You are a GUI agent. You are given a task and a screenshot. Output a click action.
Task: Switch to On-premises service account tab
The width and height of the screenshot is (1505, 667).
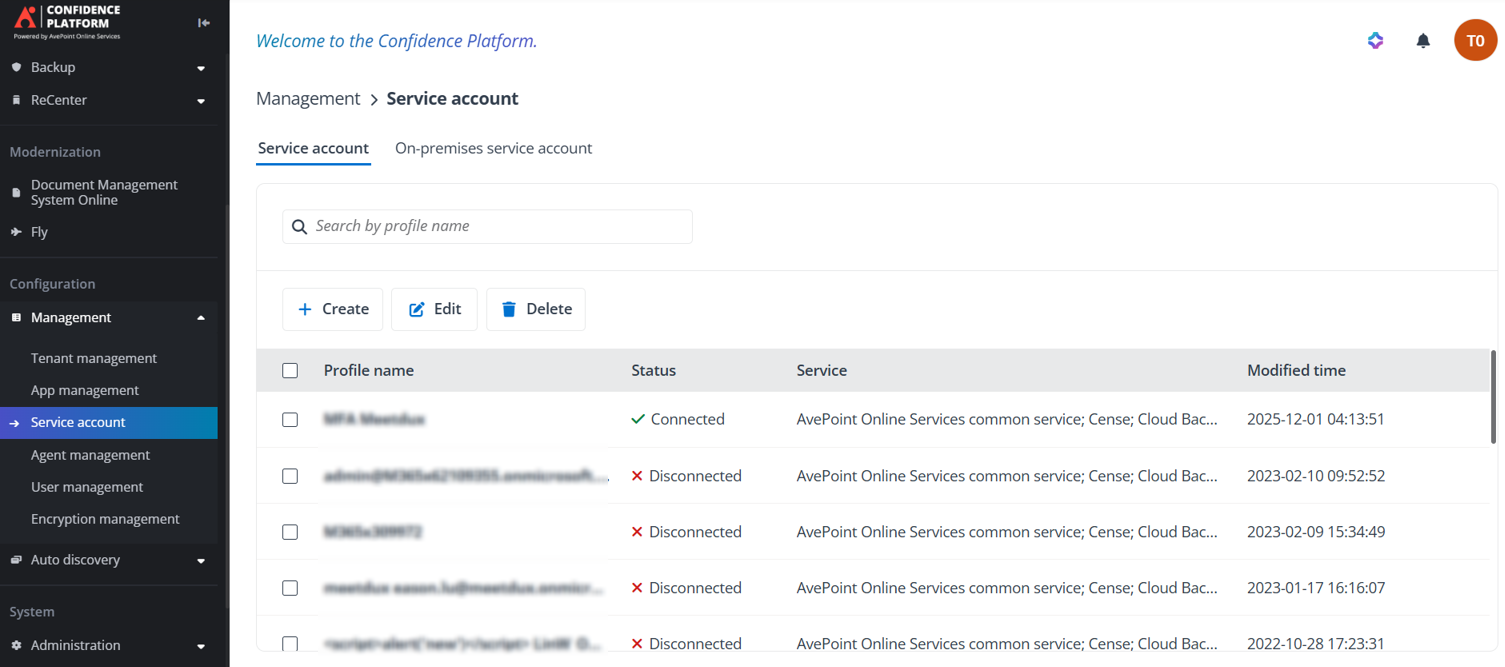tap(493, 148)
